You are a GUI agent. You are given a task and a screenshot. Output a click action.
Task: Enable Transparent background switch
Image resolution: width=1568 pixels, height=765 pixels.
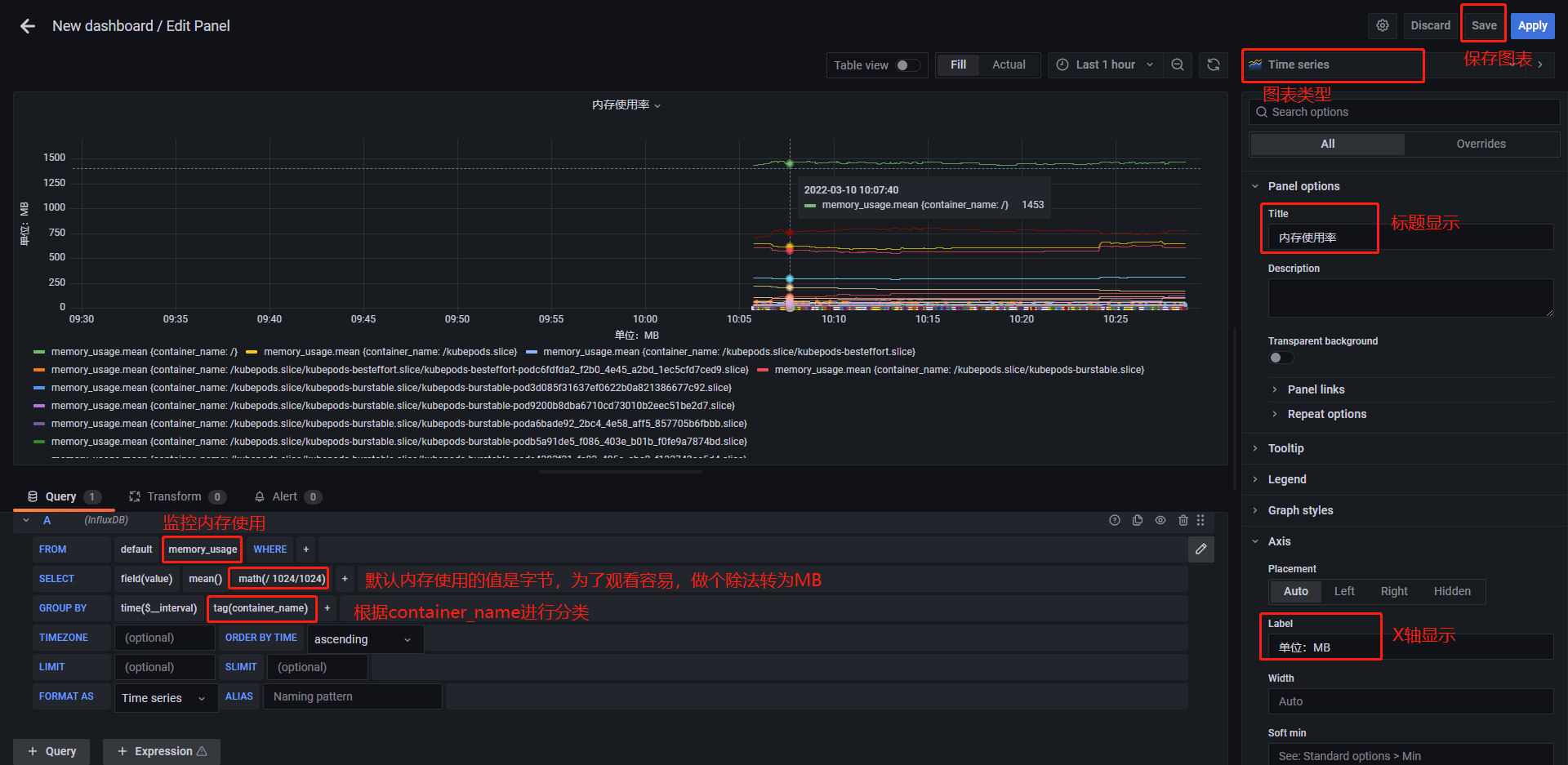click(1281, 358)
